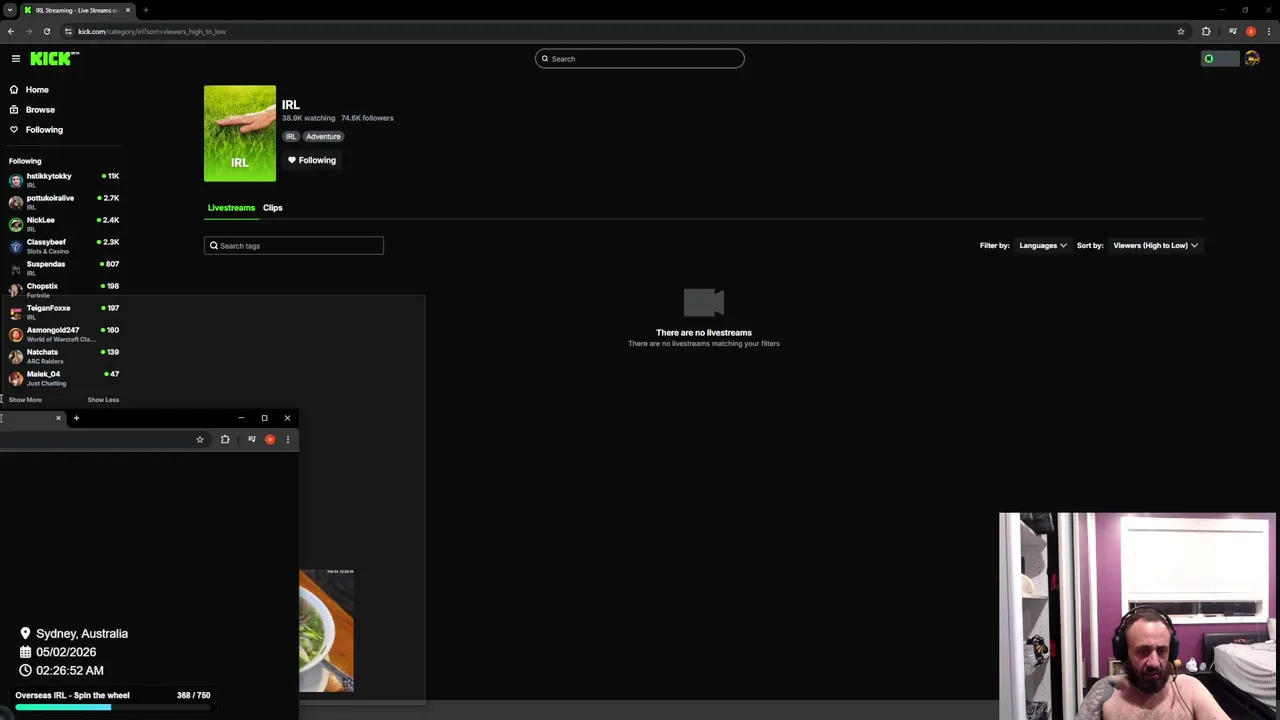Open hstikkytokky's channel avatar
Image resolution: width=1280 pixels, height=720 pixels.
[15, 180]
